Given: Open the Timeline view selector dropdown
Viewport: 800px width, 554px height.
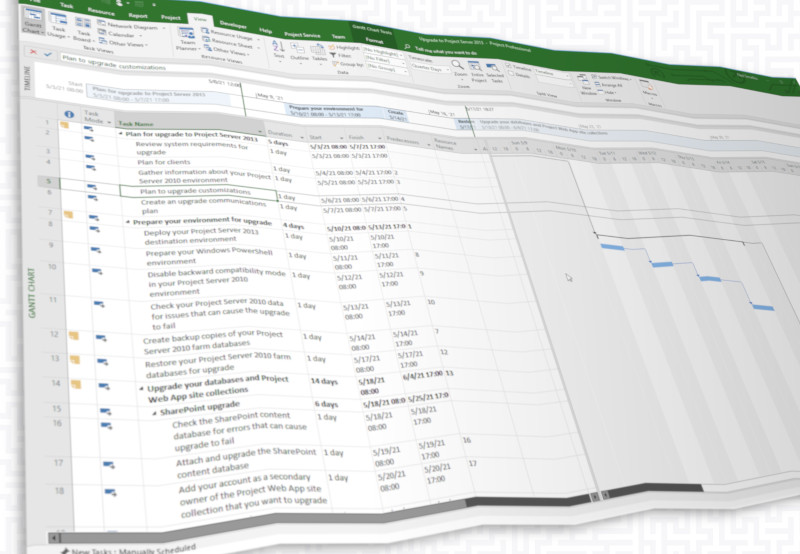Looking at the screenshot, I should tap(552, 73).
